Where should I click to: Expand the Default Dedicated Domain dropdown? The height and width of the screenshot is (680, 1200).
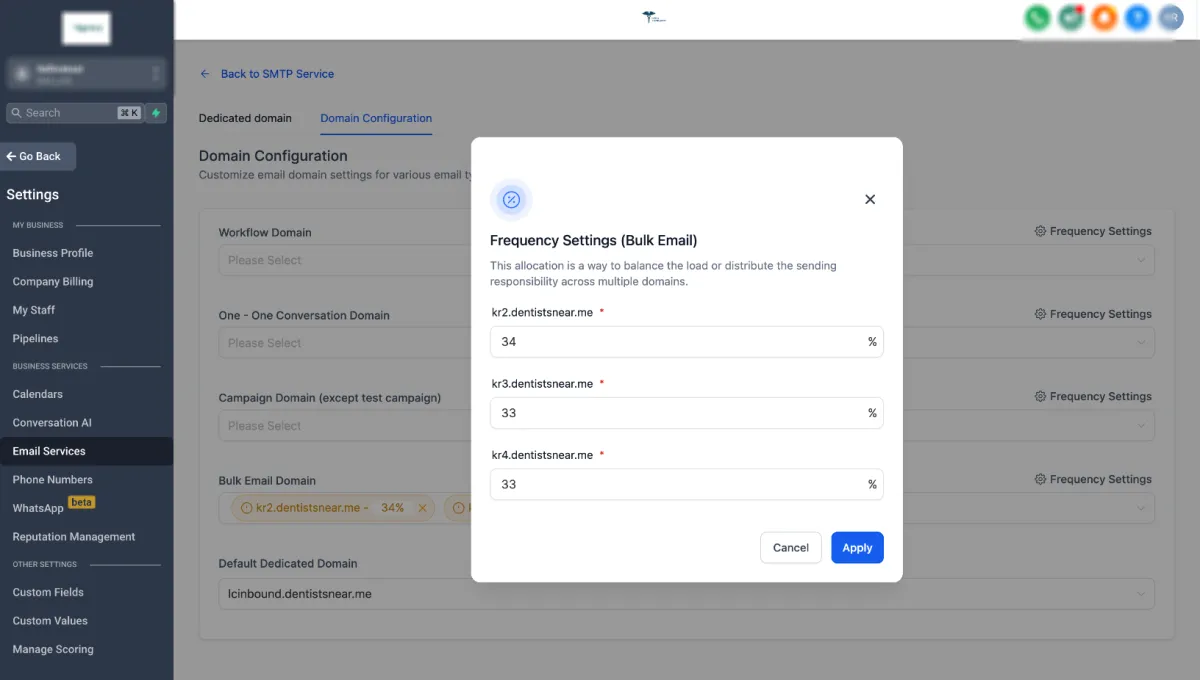pos(1142,594)
